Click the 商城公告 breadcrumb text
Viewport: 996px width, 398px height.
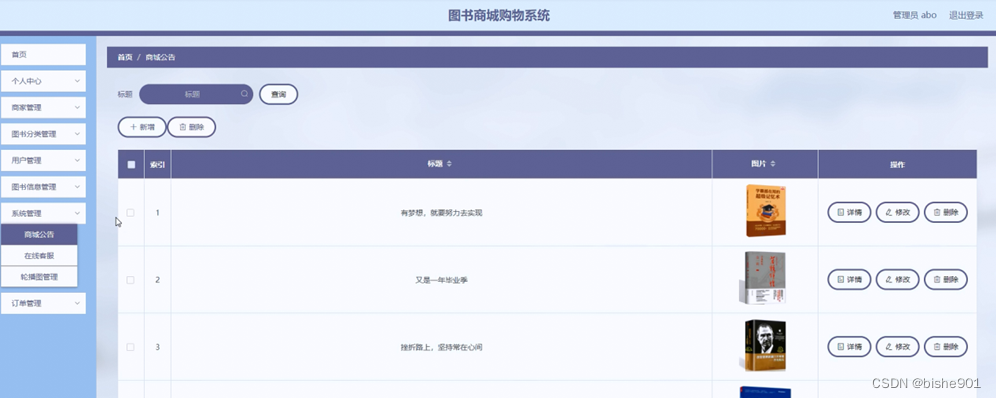pyautogui.click(x=160, y=57)
